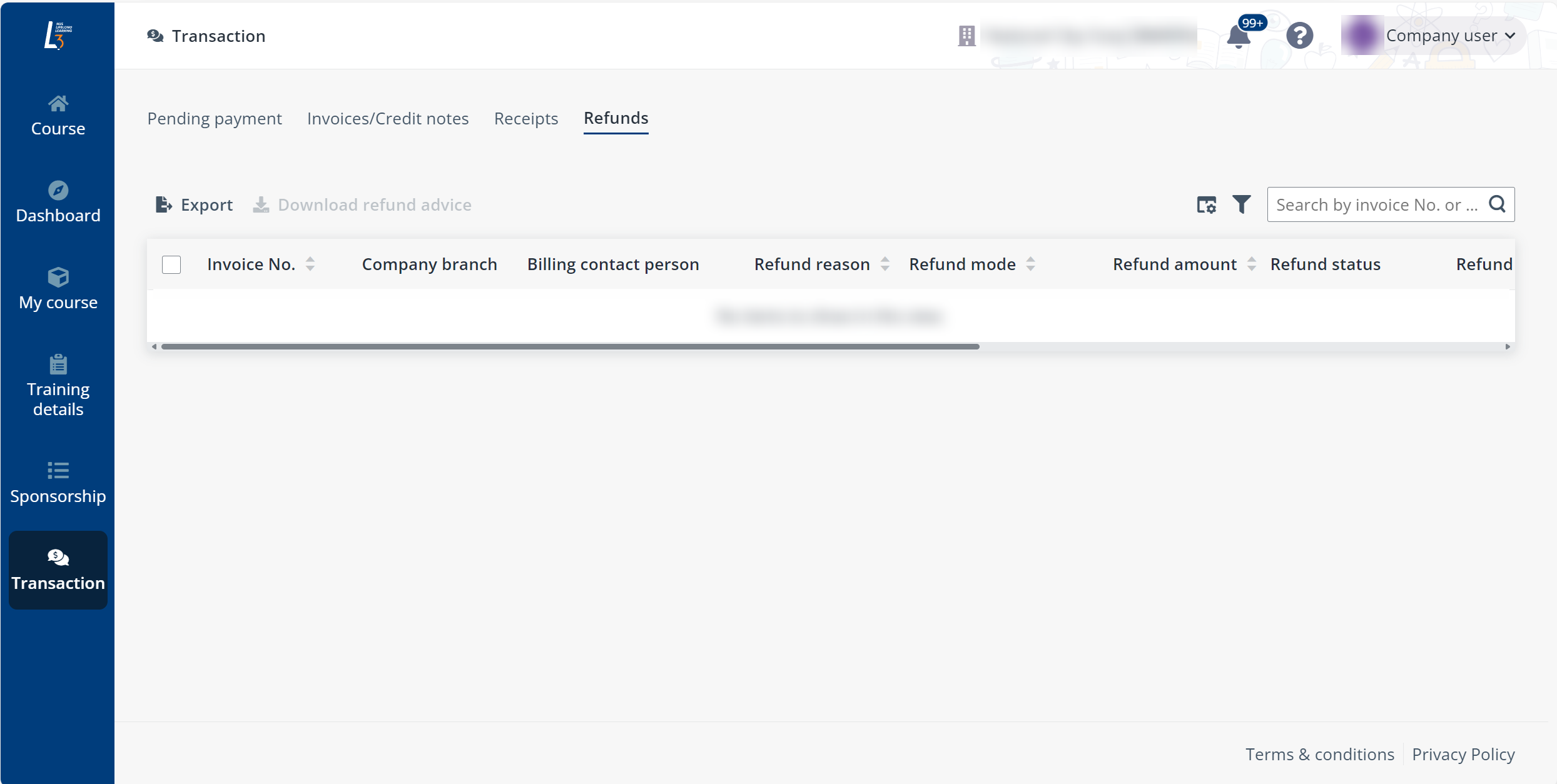This screenshot has height=784, width=1557.
Task: Open Sponsorship in sidebar
Action: tap(58, 483)
